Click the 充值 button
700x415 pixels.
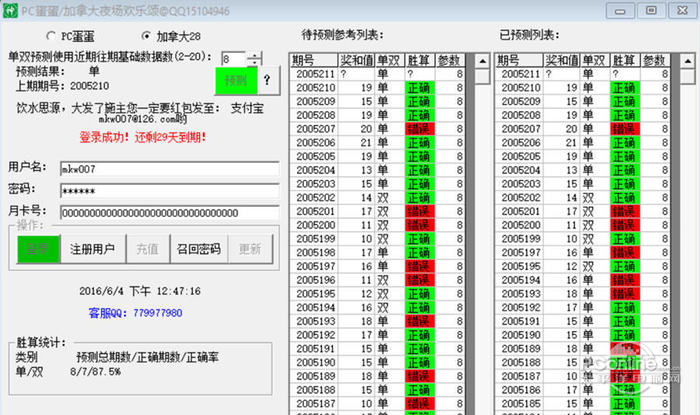pyautogui.click(x=148, y=249)
